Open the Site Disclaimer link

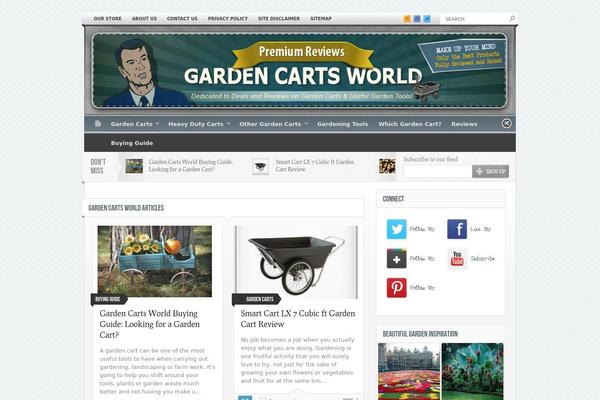(x=279, y=18)
